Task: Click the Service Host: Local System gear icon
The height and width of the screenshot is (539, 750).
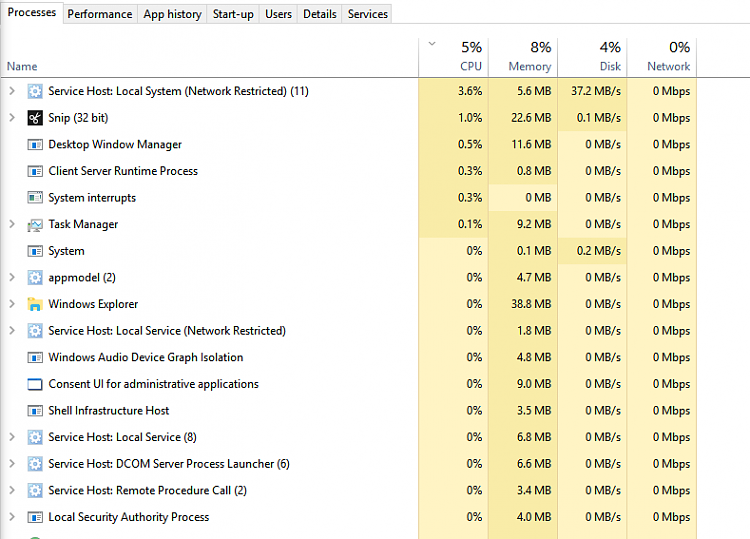Action: tap(35, 91)
